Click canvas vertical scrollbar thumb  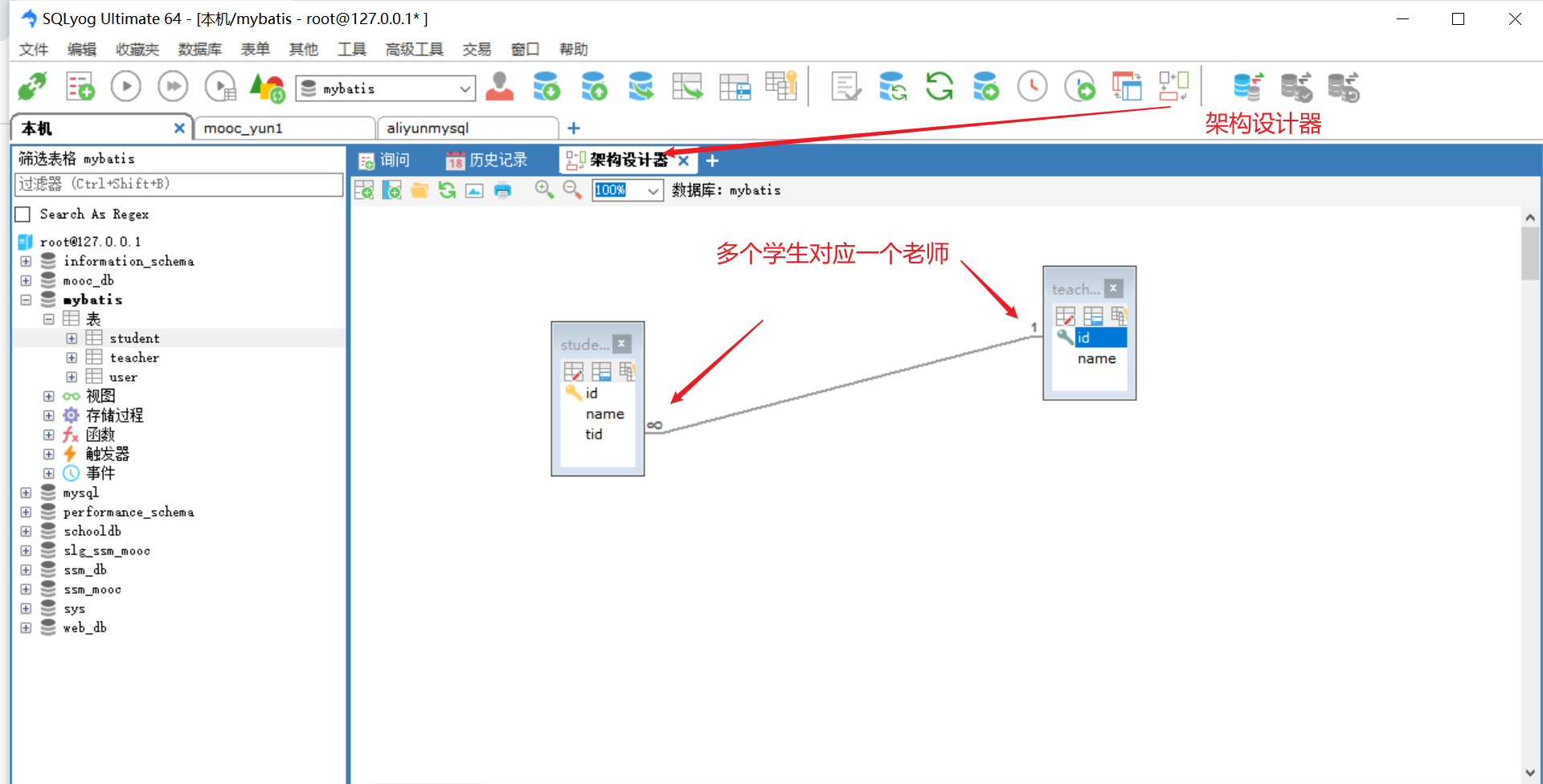pyautogui.click(x=1530, y=253)
